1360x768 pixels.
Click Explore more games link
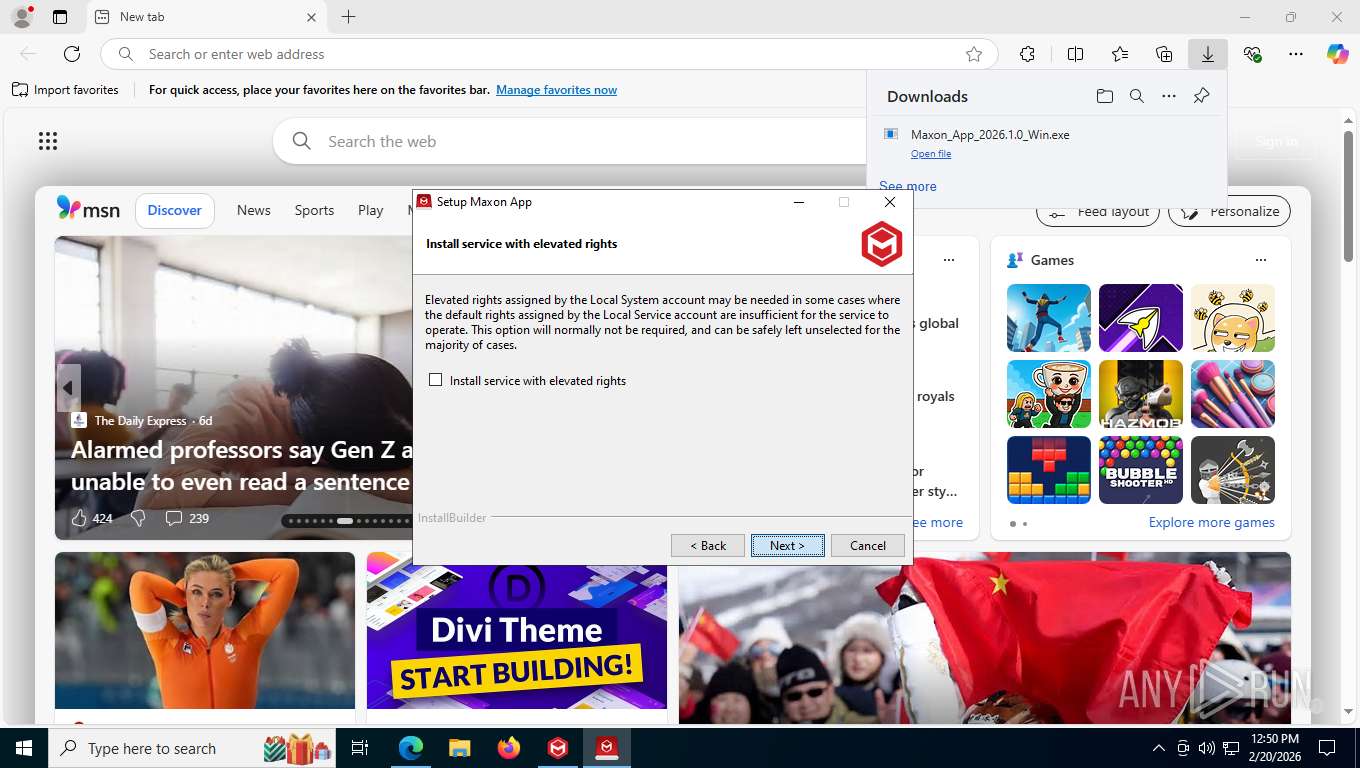click(1212, 522)
